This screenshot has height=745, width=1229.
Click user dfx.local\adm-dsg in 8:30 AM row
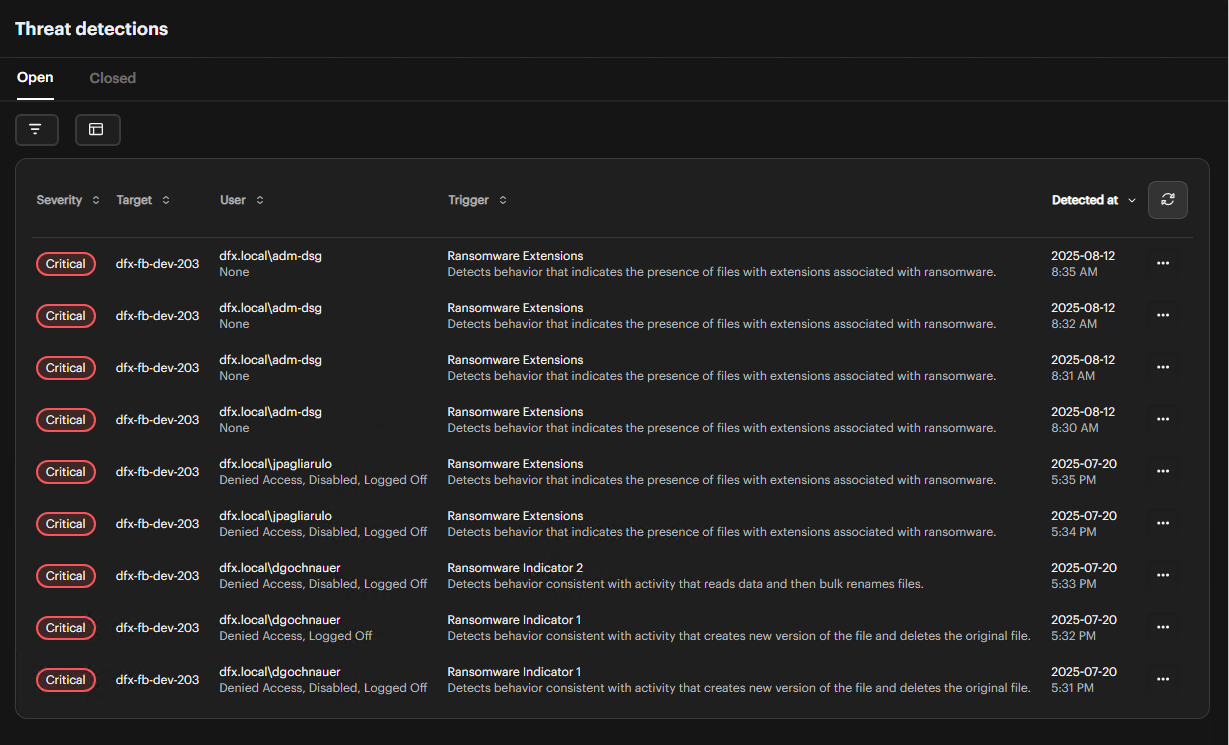pos(271,412)
